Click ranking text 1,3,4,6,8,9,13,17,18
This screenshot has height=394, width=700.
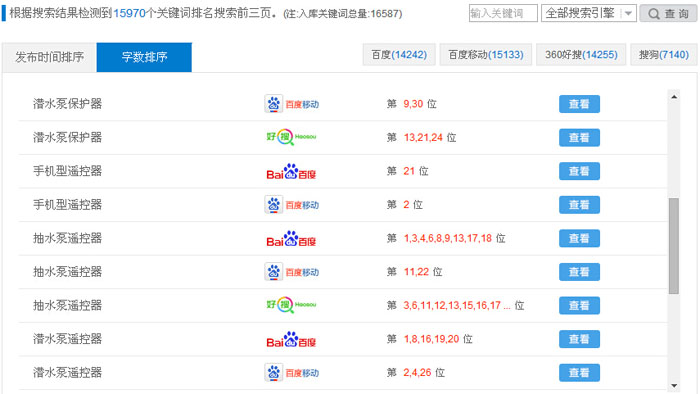tap(448, 238)
